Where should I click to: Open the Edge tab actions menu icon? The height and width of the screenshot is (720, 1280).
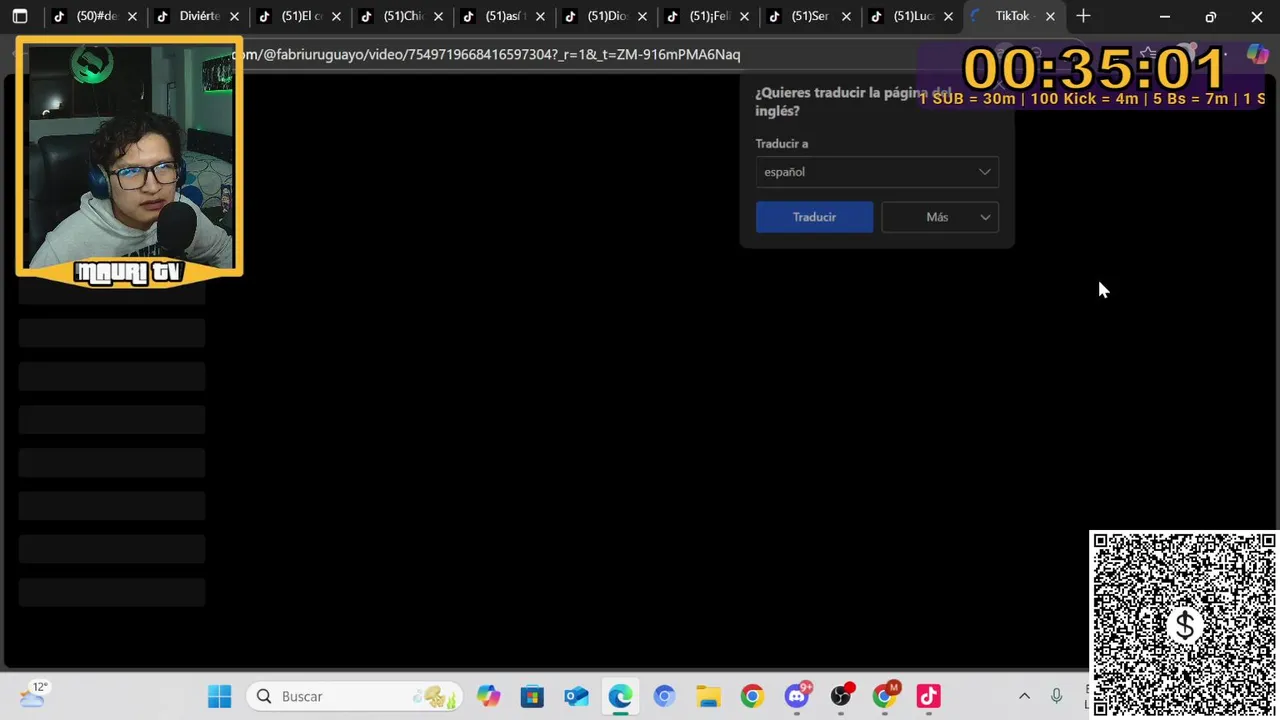20,16
